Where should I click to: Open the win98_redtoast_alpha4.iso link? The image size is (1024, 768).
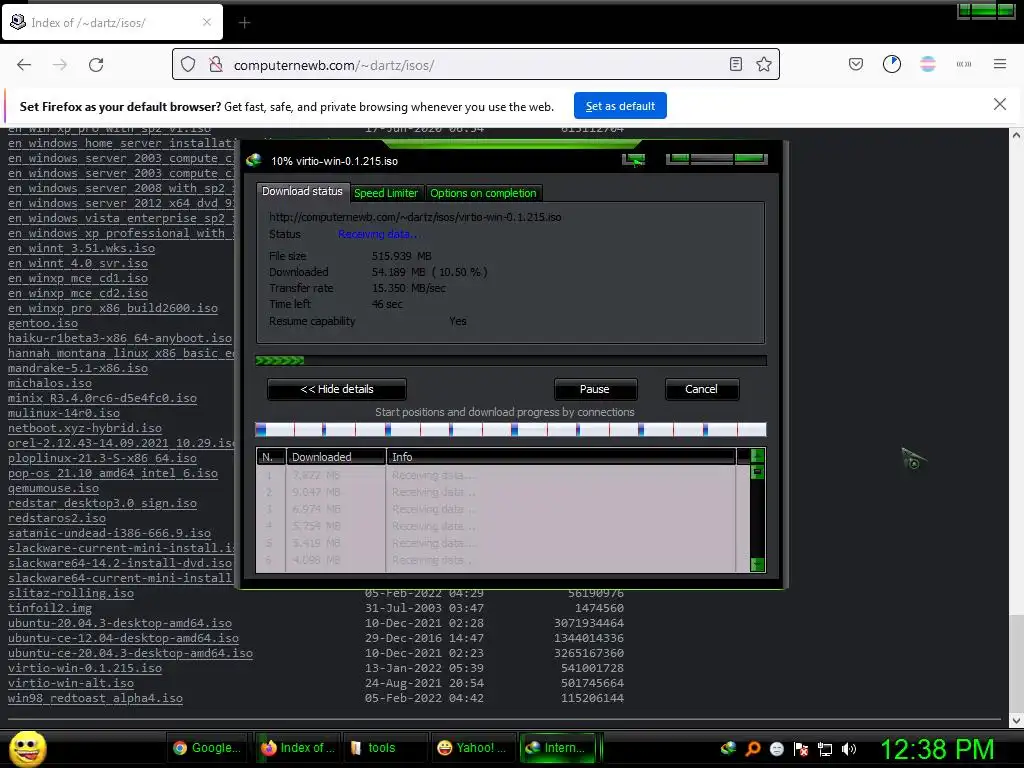[x=95, y=697]
